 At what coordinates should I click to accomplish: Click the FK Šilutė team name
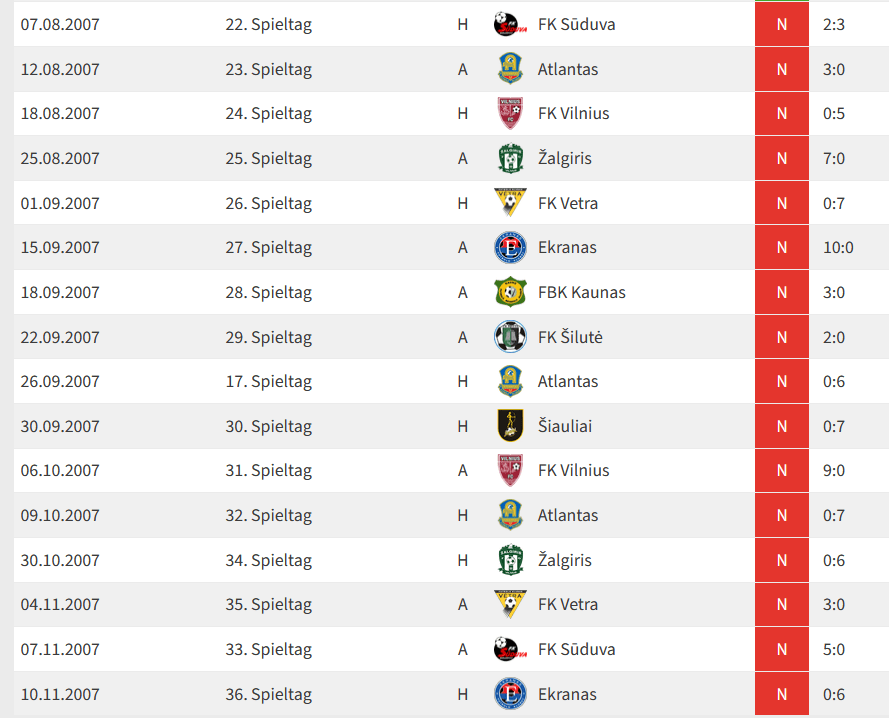pos(570,337)
